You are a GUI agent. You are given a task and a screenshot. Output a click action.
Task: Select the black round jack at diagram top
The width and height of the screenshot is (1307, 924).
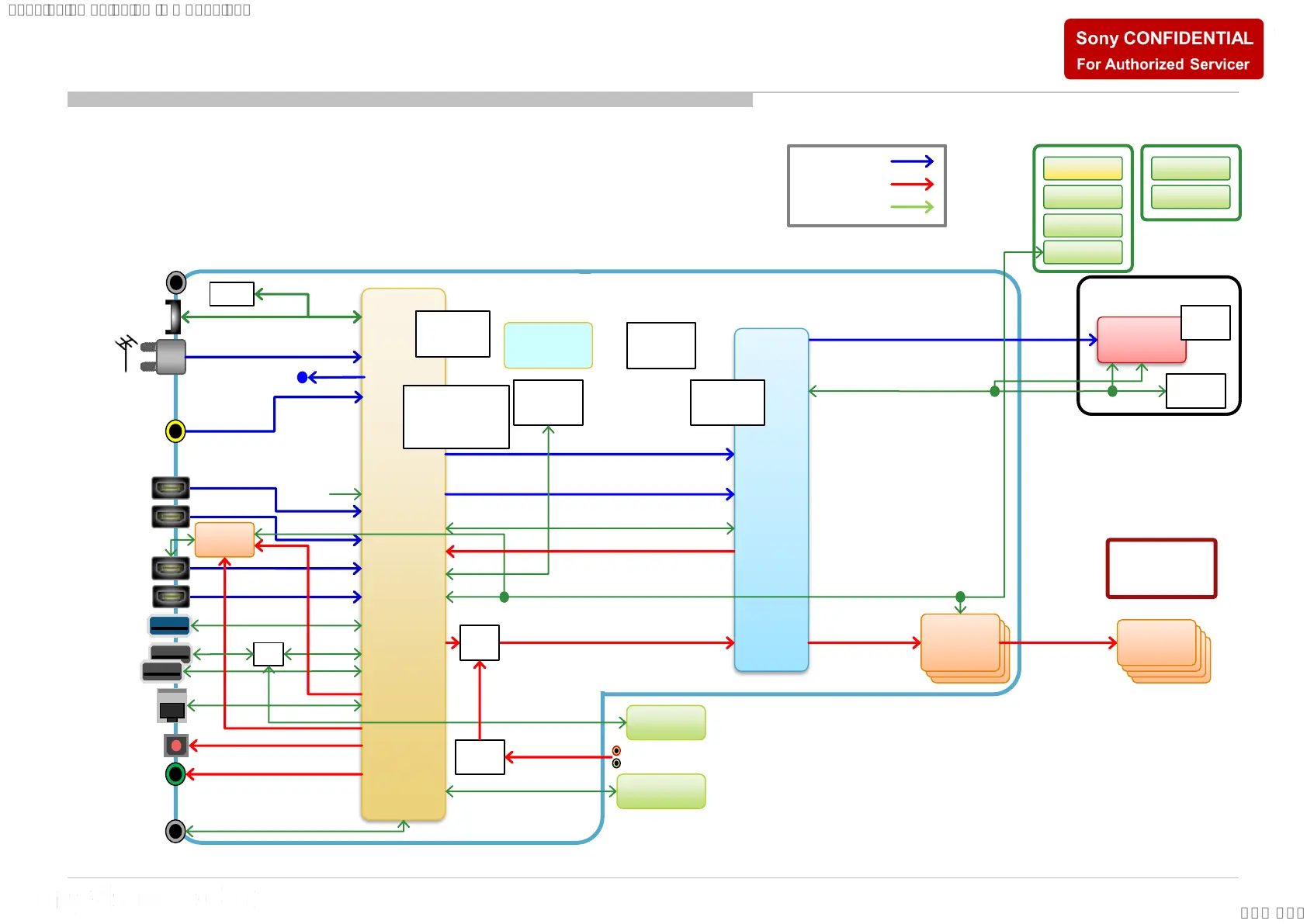click(x=176, y=282)
